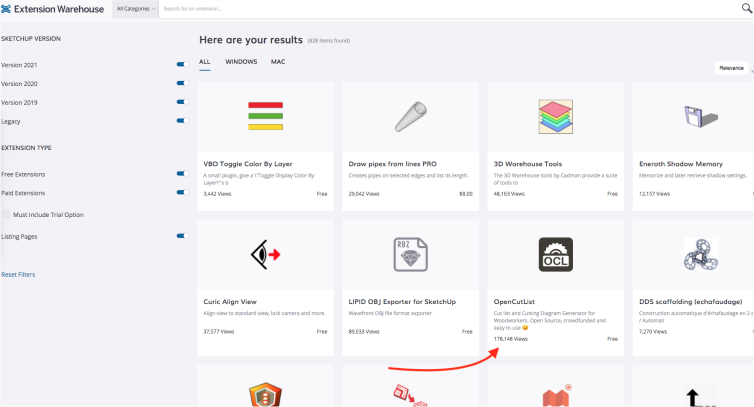The width and height of the screenshot is (754, 407).
Task: Click the Reset Filters link
Action: pos(18,274)
